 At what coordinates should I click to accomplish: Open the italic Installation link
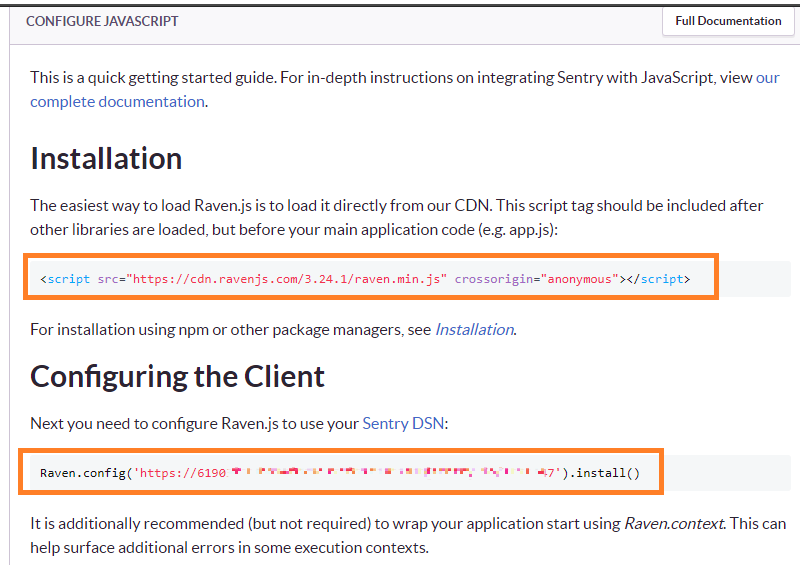(474, 330)
